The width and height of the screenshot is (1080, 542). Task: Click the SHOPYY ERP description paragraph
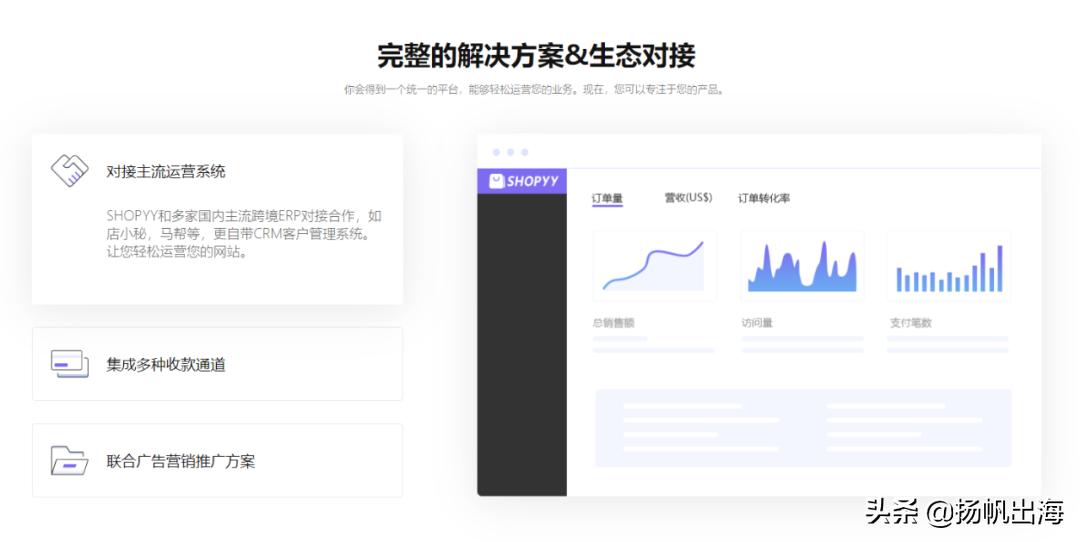(244, 233)
